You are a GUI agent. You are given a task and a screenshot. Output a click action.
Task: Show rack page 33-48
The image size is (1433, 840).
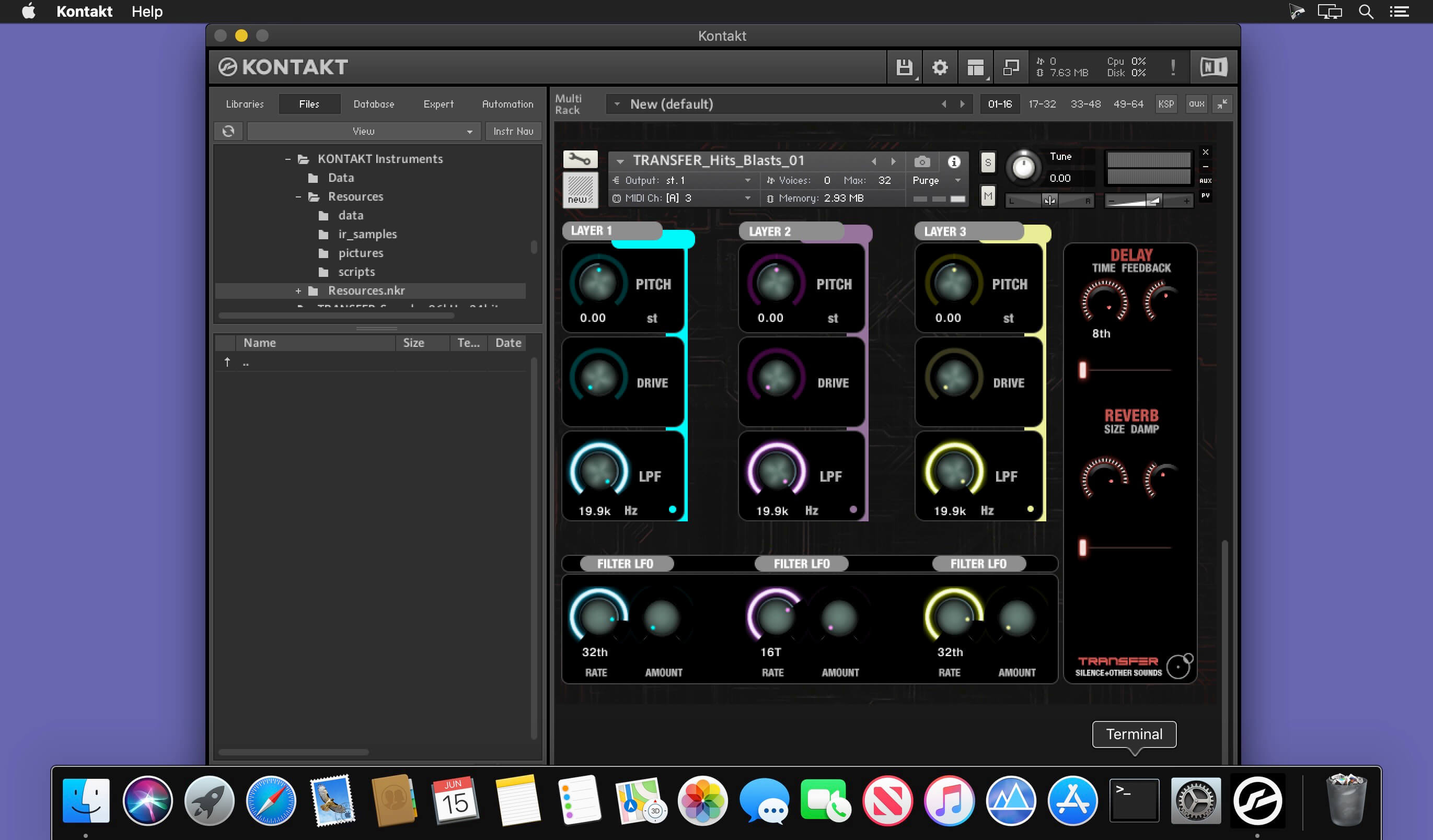(1085, 104)
